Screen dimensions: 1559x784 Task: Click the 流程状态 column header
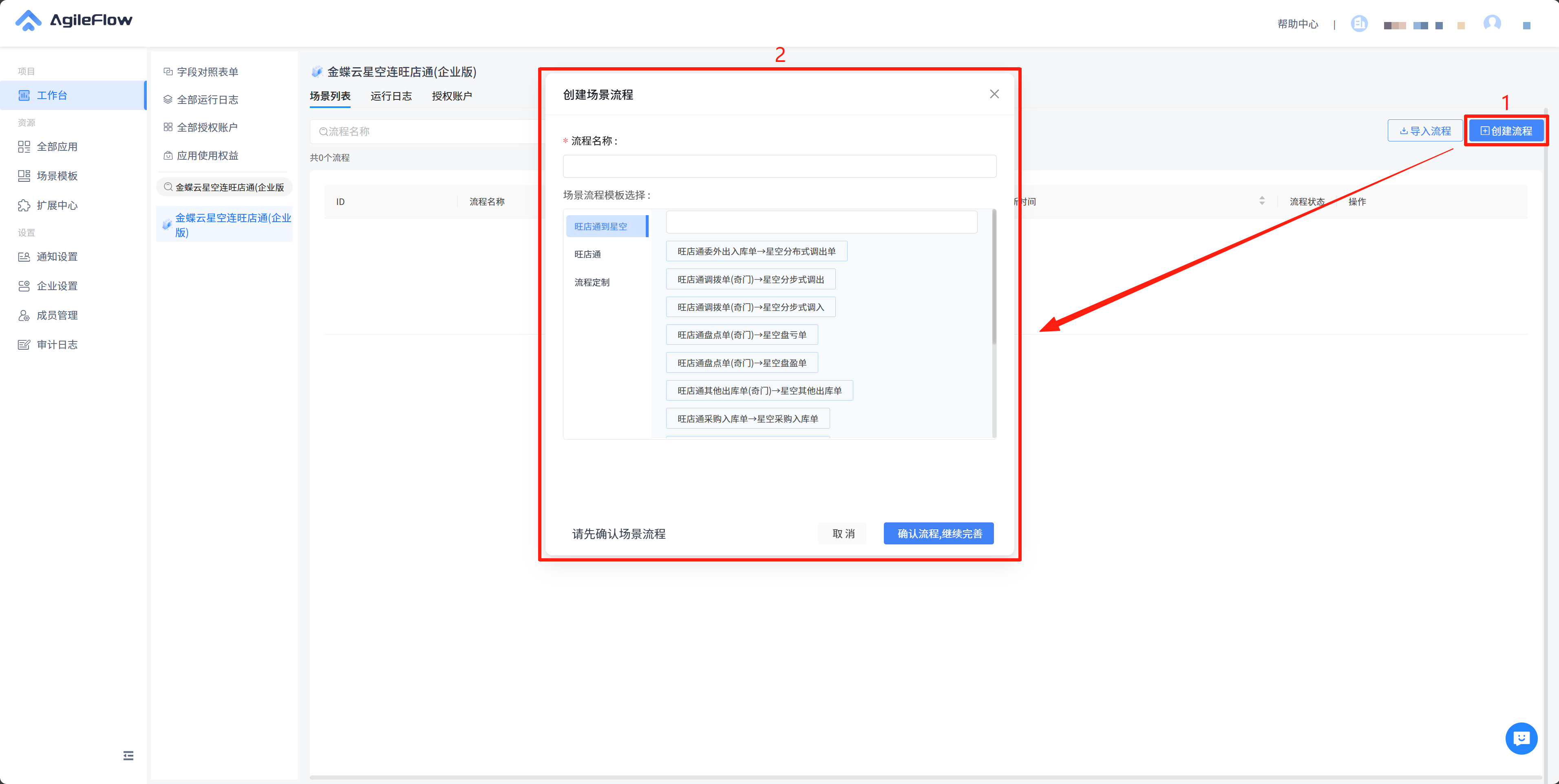point(1307,201)
